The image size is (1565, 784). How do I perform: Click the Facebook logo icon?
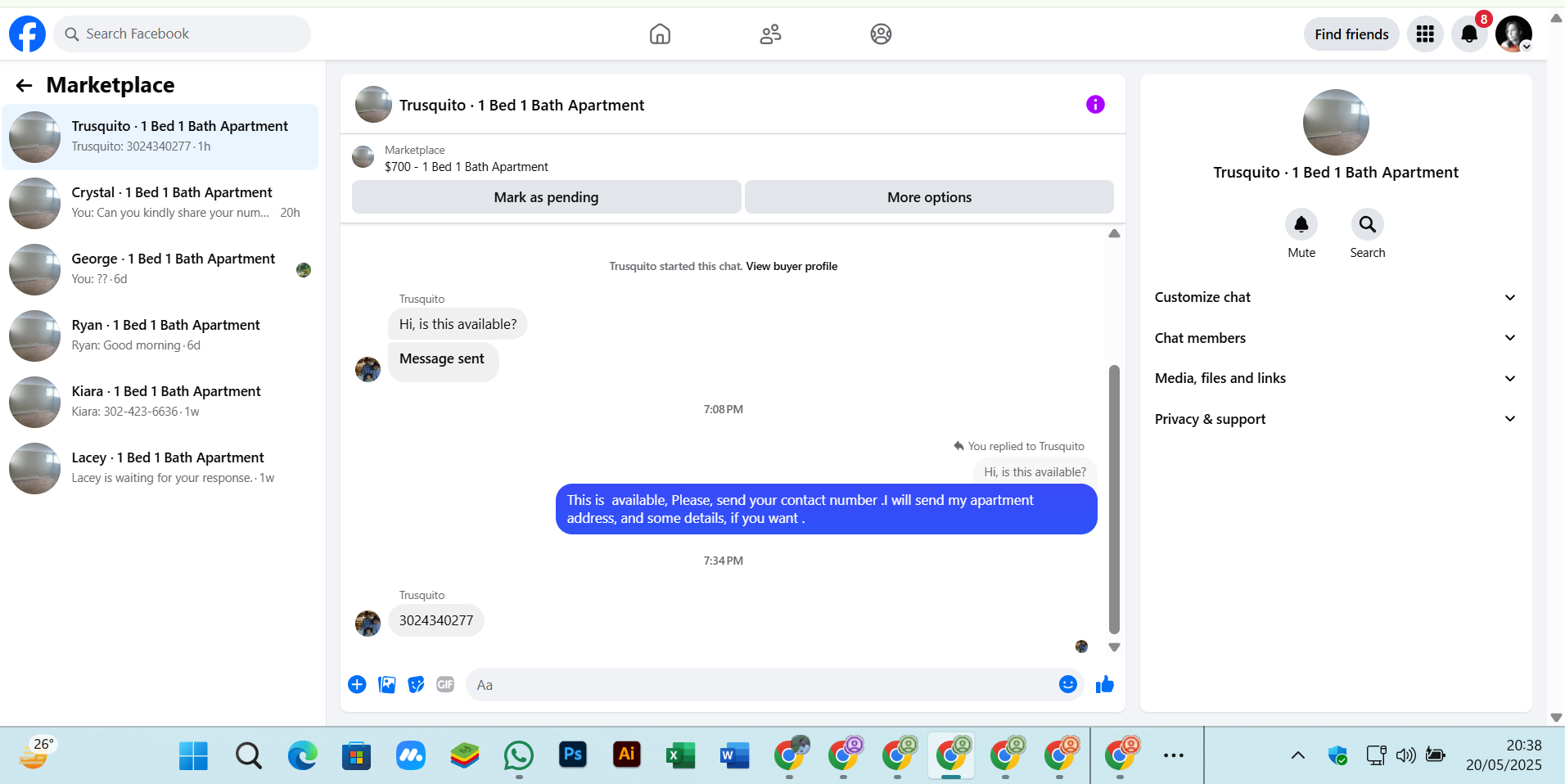click(x=27, y=34)
